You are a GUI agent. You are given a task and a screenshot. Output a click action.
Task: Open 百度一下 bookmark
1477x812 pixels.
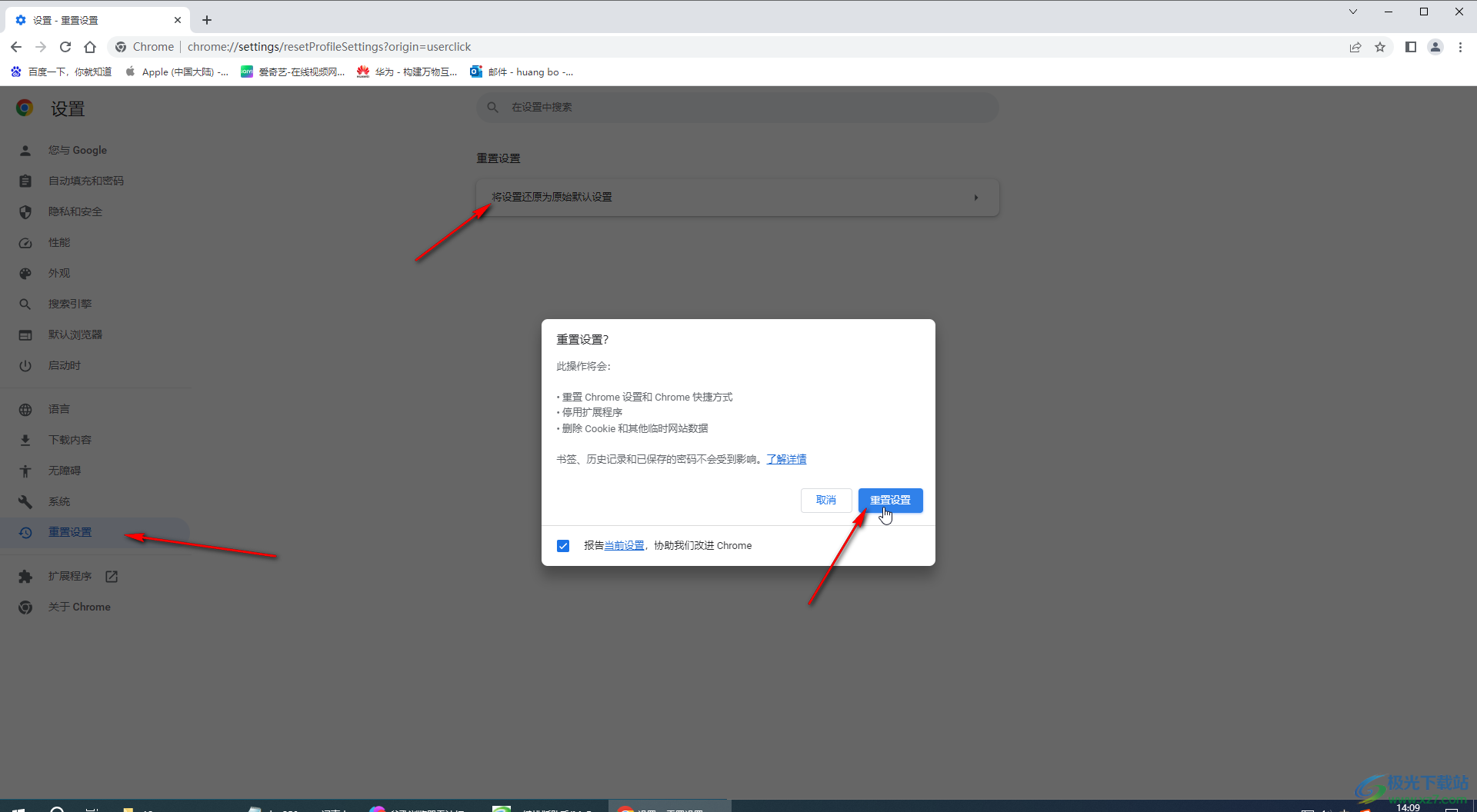coord(62,72)
